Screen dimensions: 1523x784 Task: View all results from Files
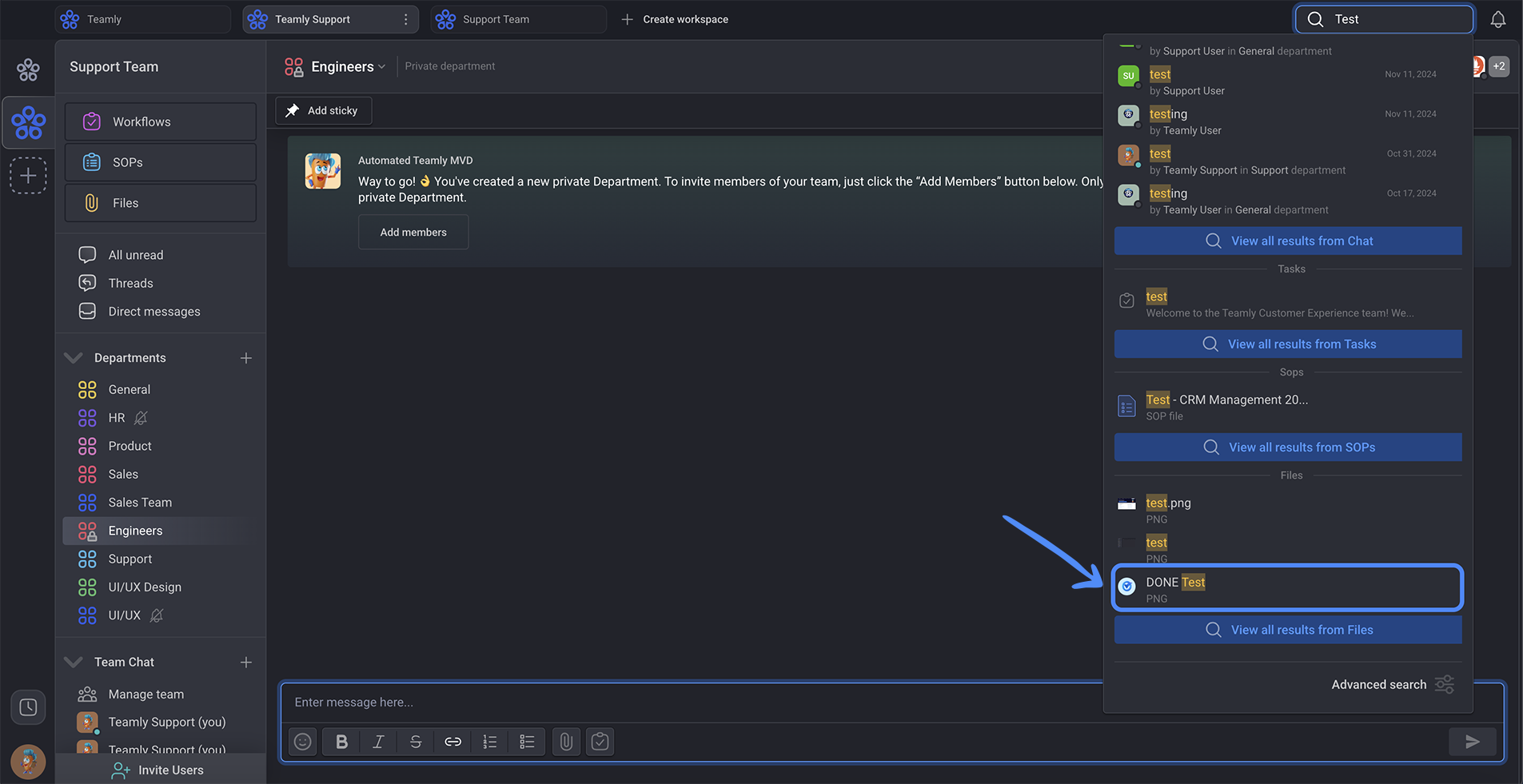[1288, 630]
